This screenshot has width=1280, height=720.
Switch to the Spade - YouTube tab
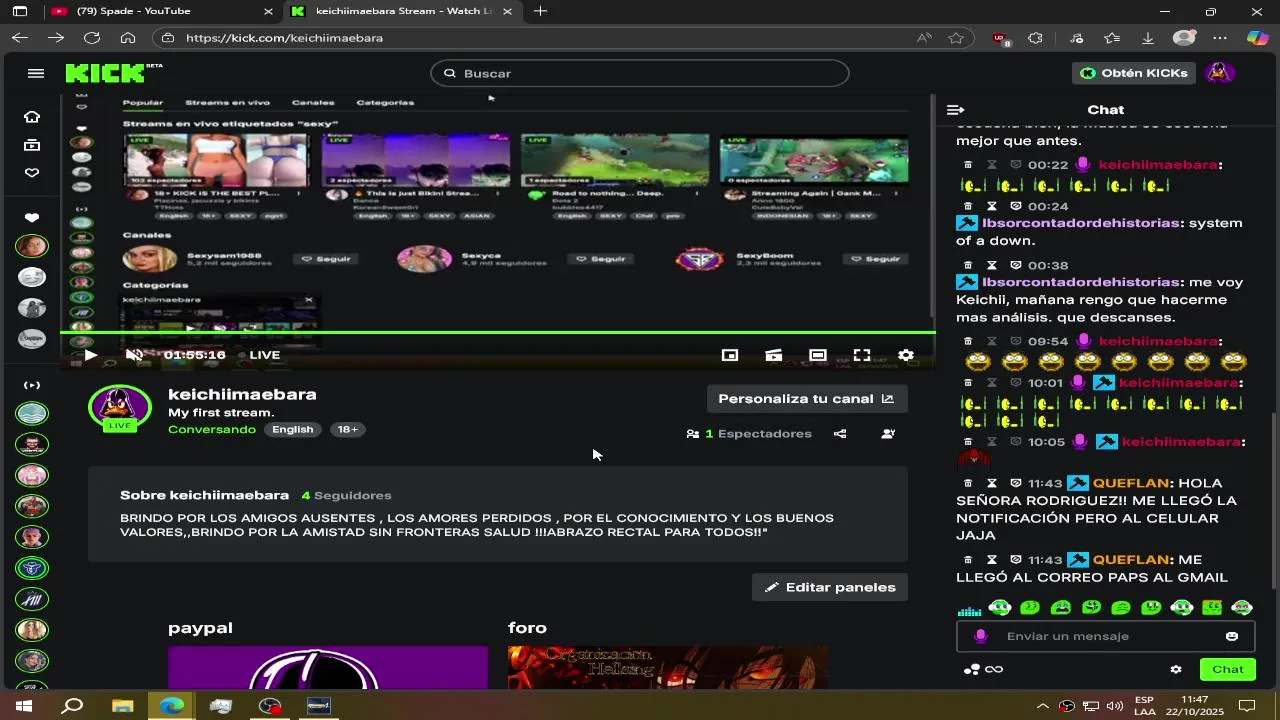pyautogui.click(x=161, y=11)
